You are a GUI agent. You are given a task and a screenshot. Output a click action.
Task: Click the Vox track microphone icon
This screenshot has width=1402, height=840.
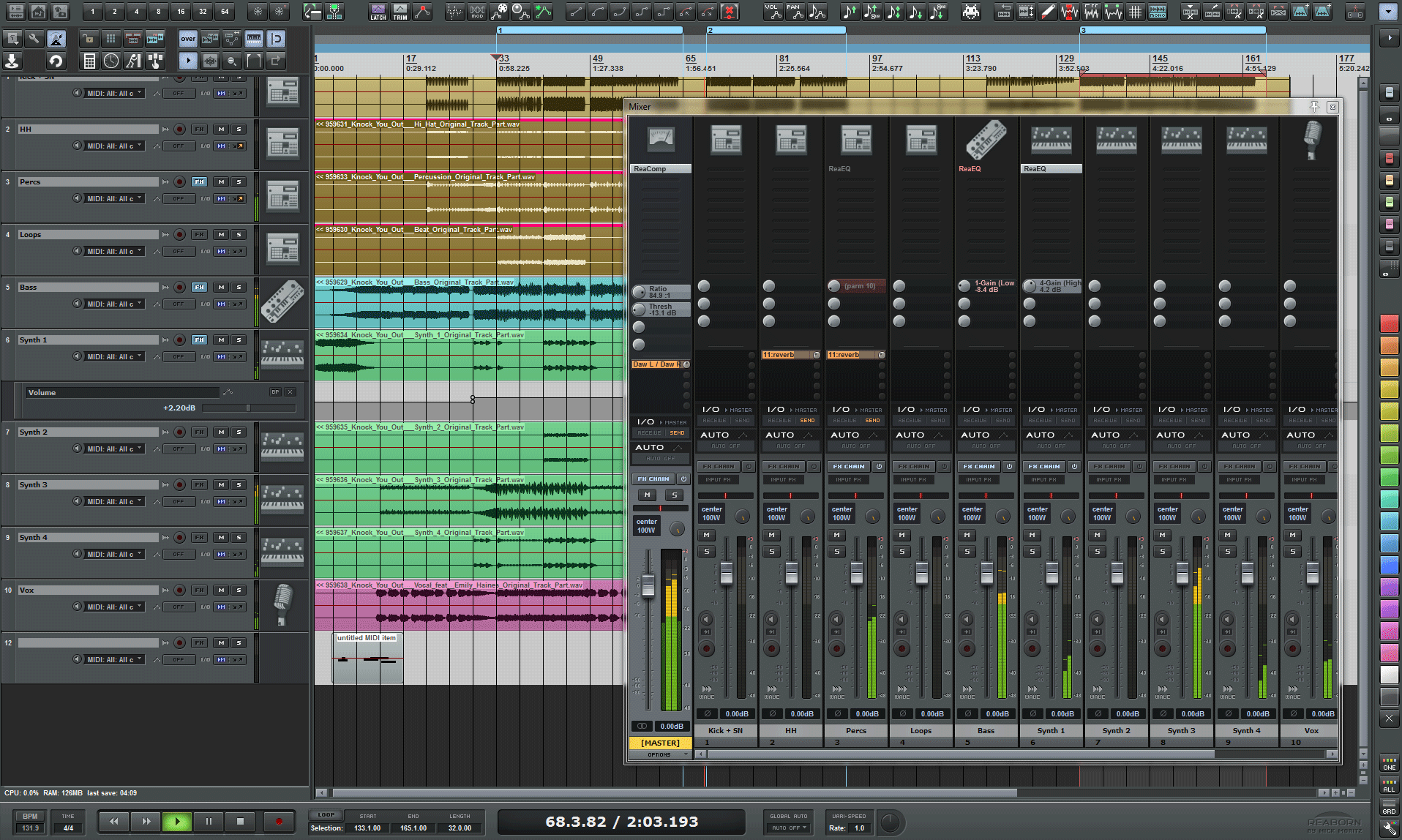click(282, 604)
